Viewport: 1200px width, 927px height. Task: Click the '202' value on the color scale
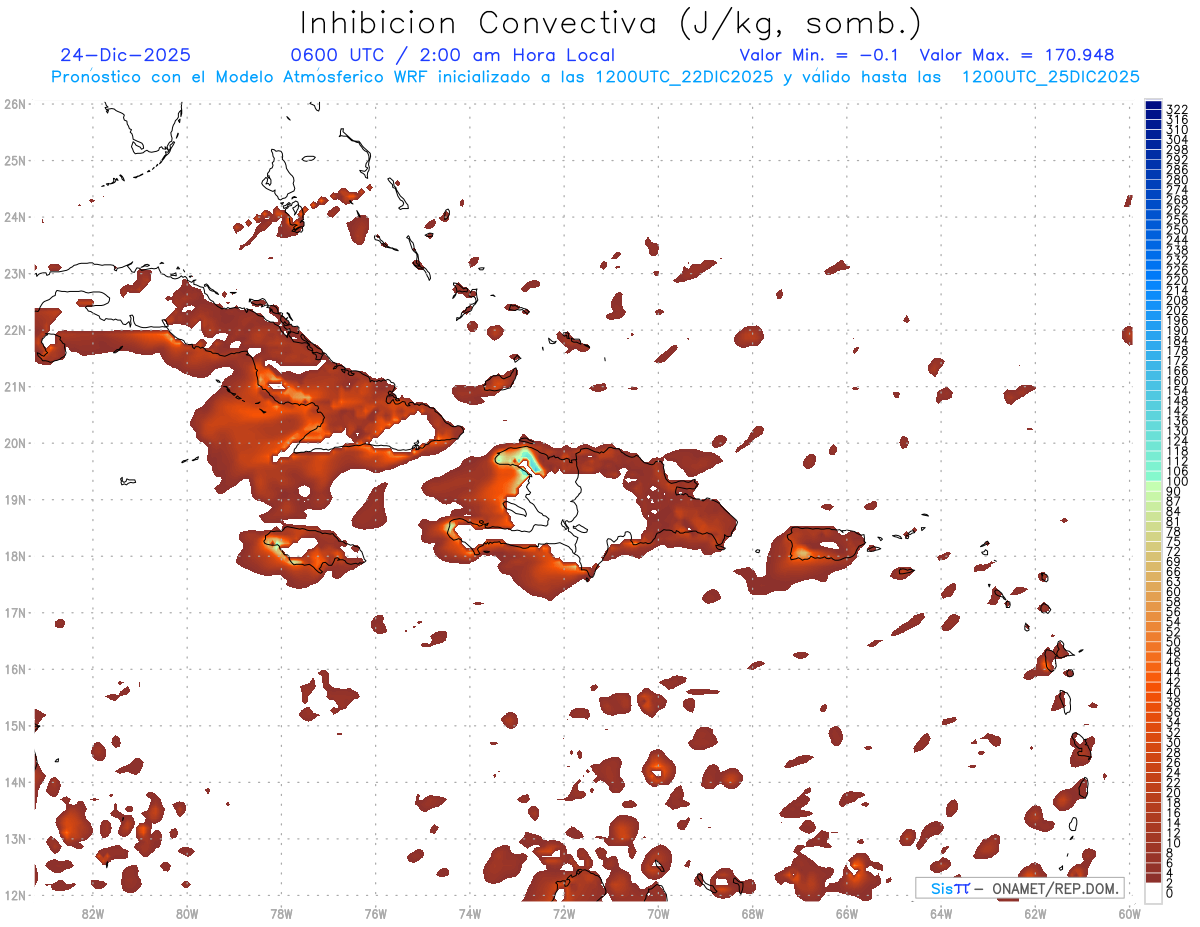click(x=1177, y=310)
